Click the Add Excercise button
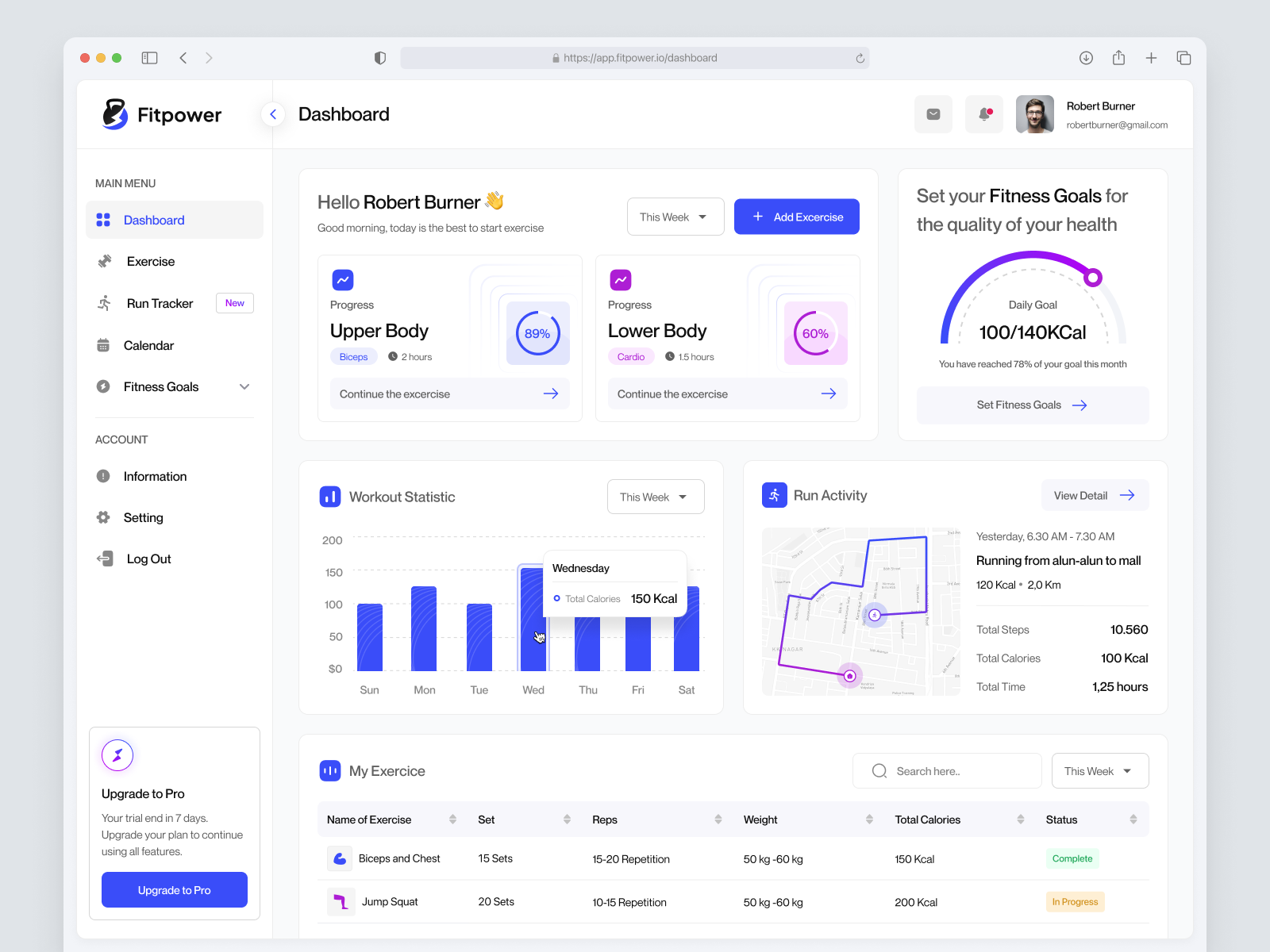 click(x=796, y=216)
